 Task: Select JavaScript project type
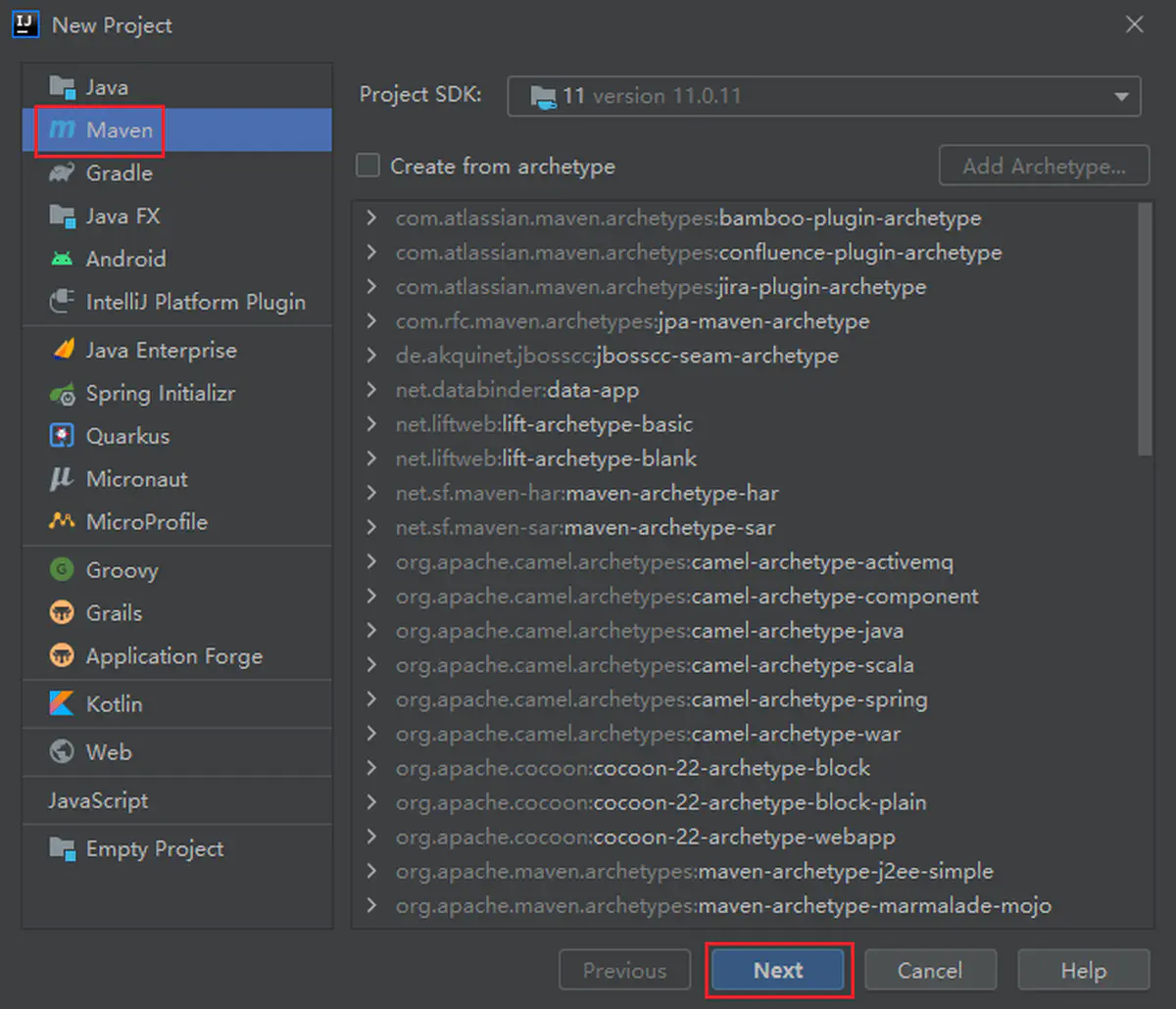coord(177,800)
